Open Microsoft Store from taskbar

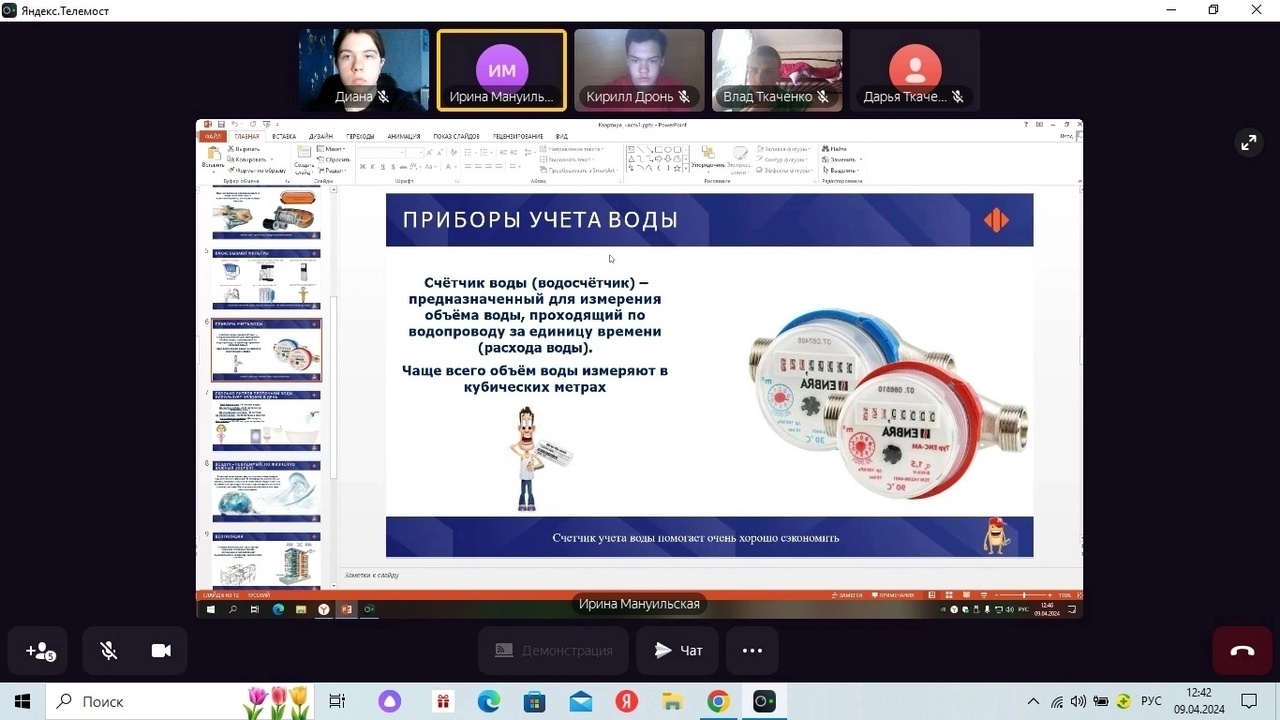[x=534, y=701]
